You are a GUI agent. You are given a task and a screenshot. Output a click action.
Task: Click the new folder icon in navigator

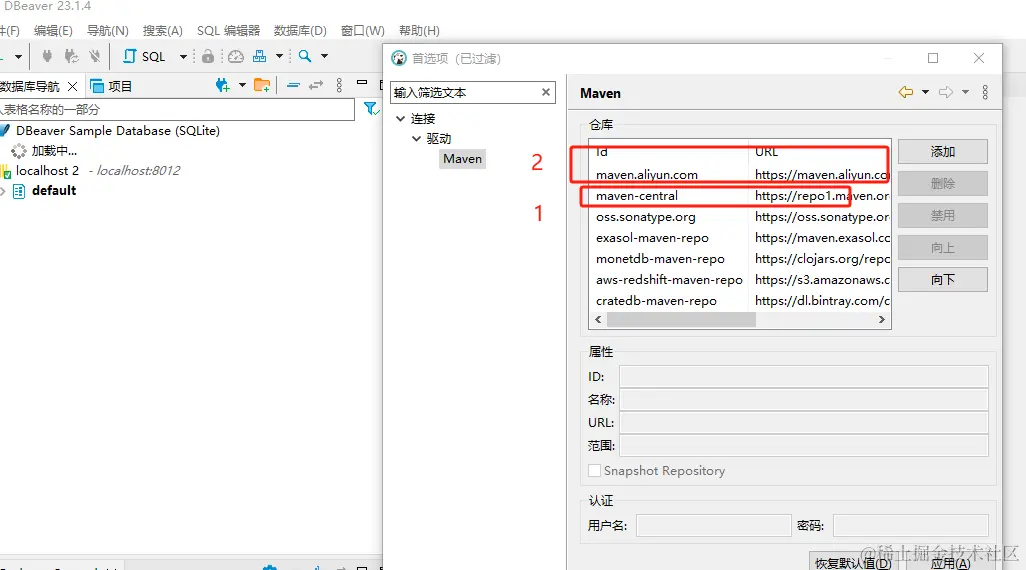[x=262, y=85]
